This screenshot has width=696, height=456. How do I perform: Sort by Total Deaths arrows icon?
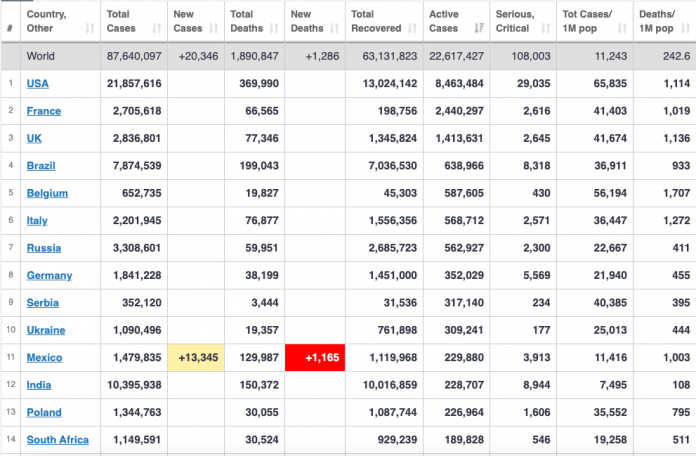click(274, 28)
